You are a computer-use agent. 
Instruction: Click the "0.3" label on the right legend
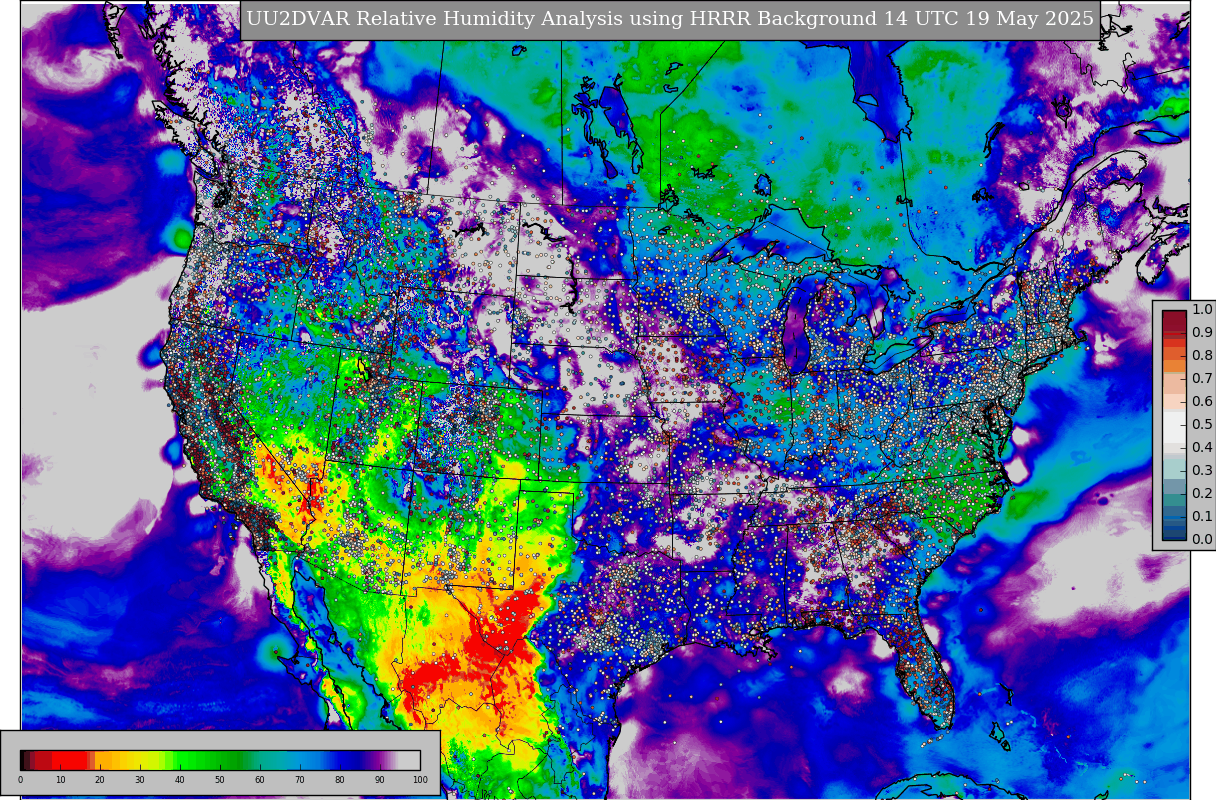click(x=1202, y=471)
